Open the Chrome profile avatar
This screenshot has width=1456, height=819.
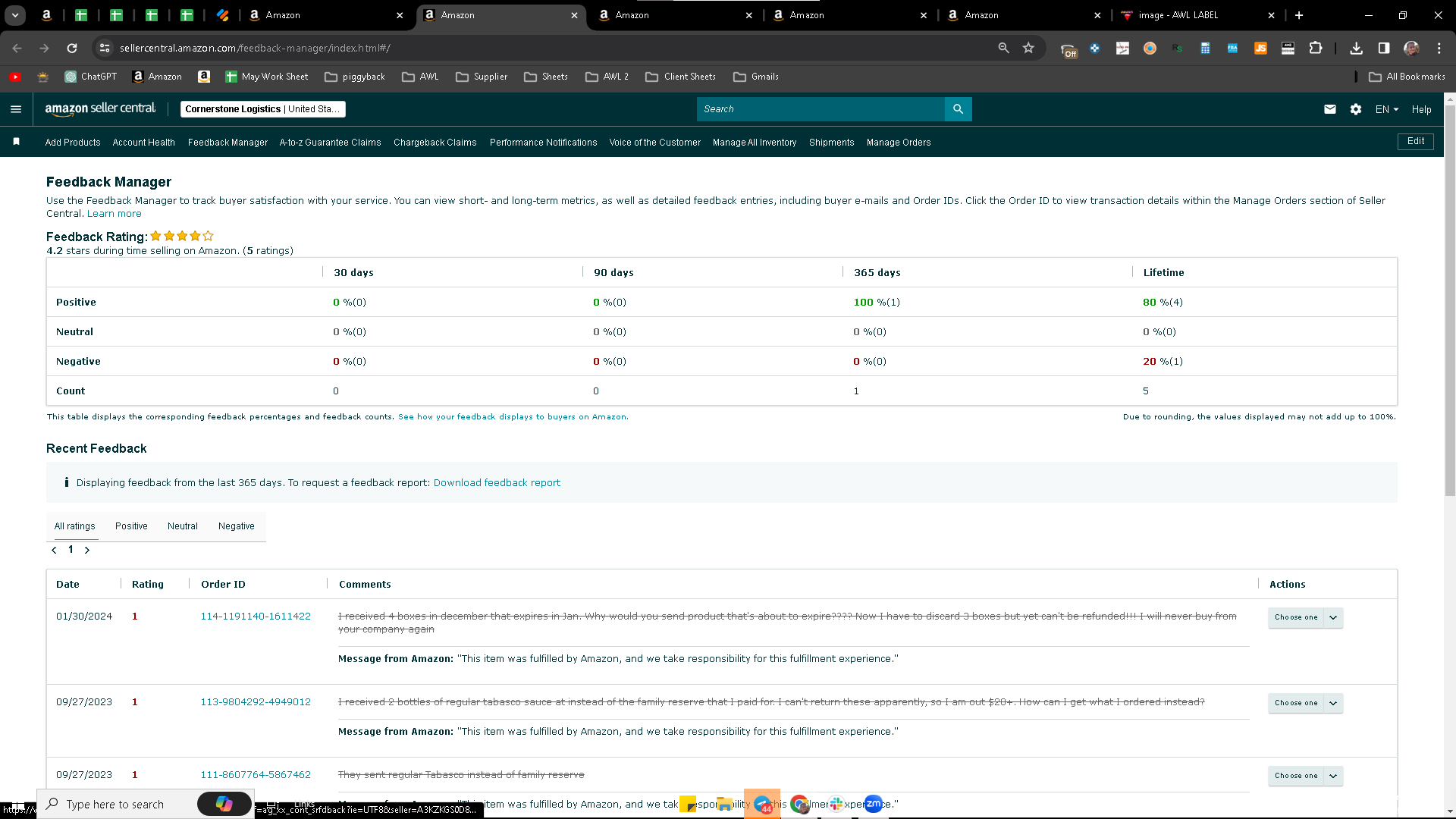pos(1411,48)
